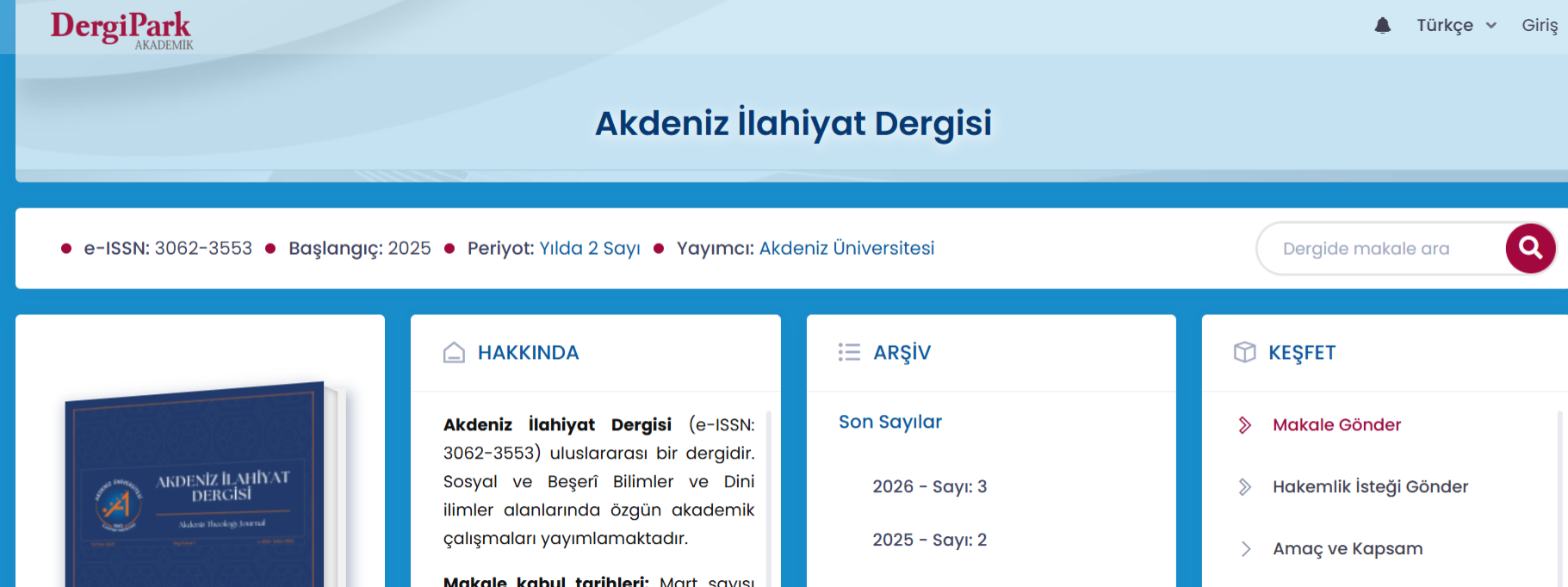
Task: Open the Akdeniz Üniversitesi publisher link
Action: (846, 249)
